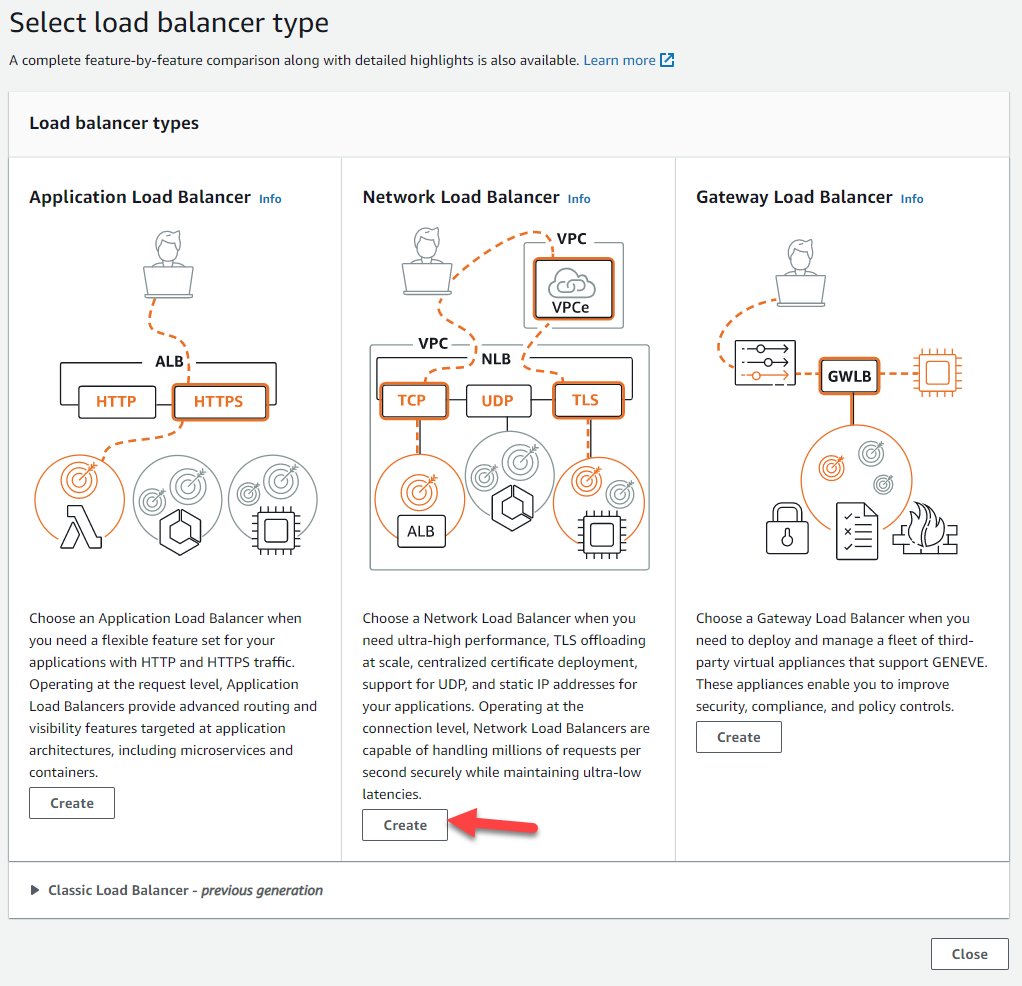Click the TLS listener box

(585, 400)
